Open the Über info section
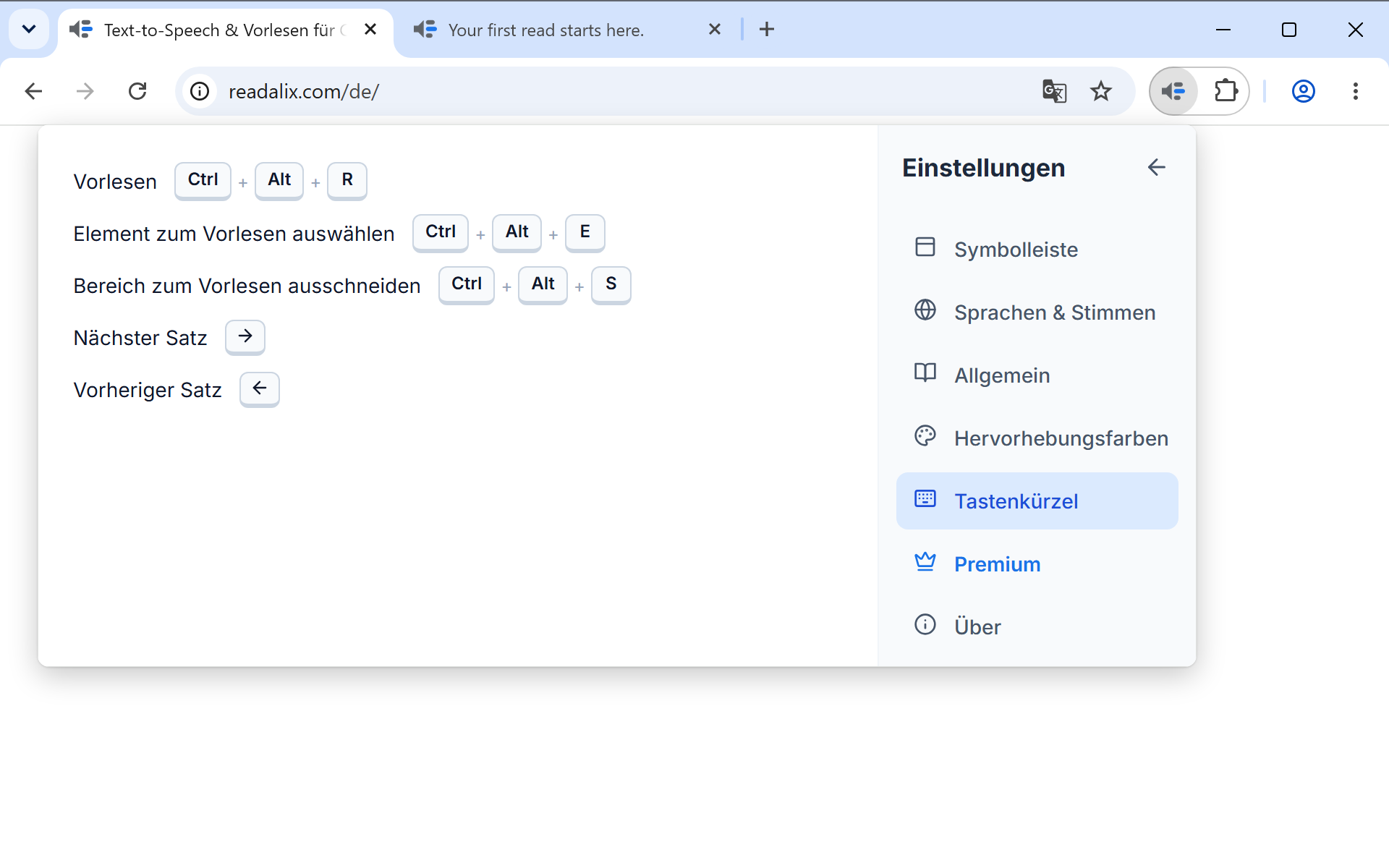 [x=1037, y=626]
